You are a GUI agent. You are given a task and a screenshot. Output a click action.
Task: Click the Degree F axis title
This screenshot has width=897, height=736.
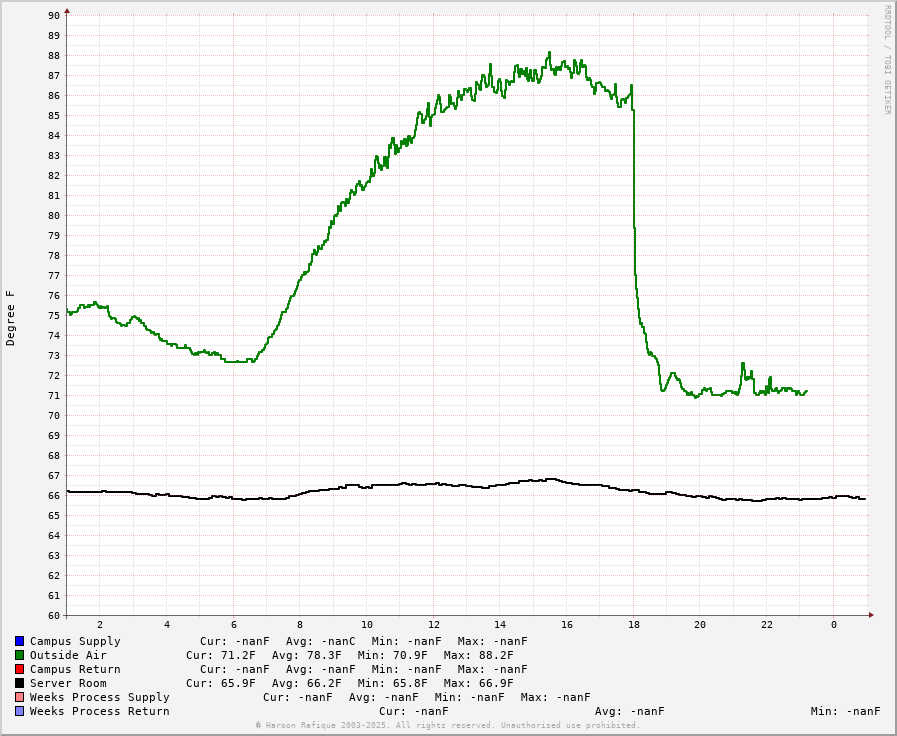(10, 319)
